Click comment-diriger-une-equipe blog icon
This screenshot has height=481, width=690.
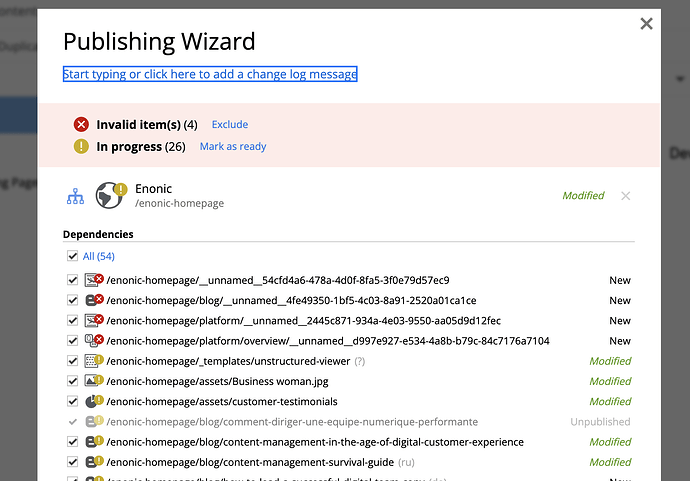click(x=92, y=422)
